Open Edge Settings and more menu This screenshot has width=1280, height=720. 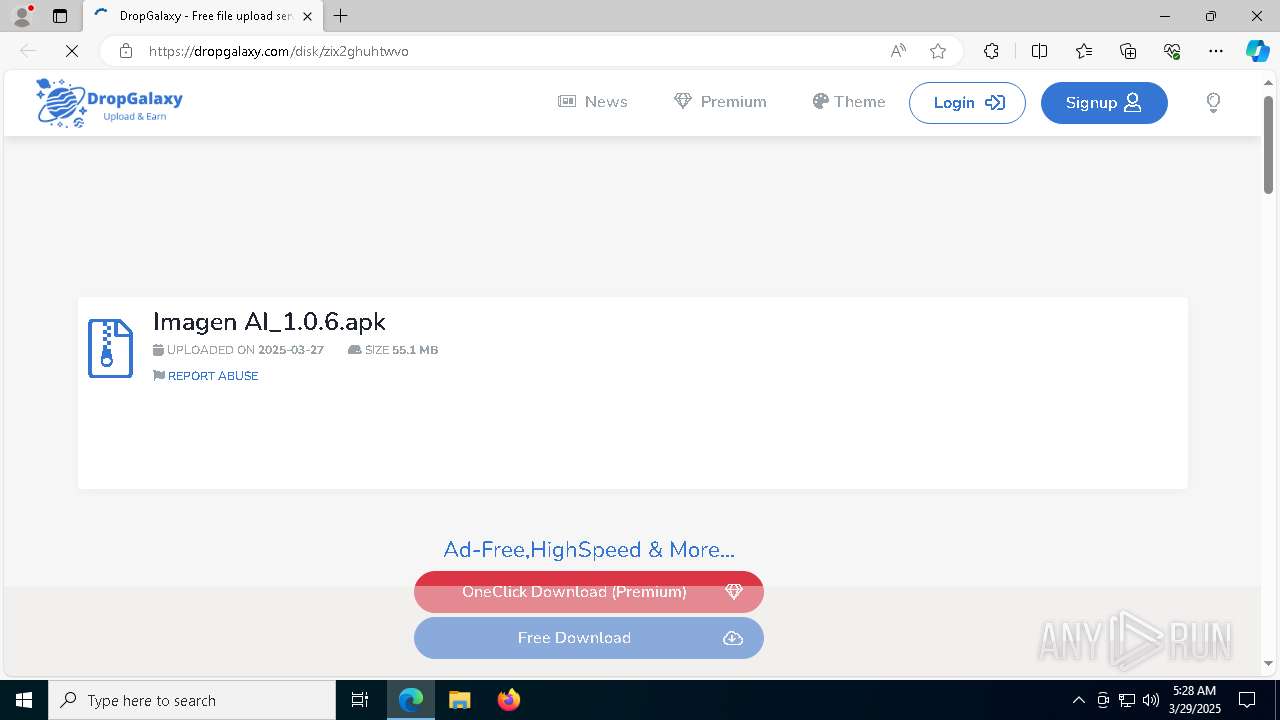tap(1216, 51)
